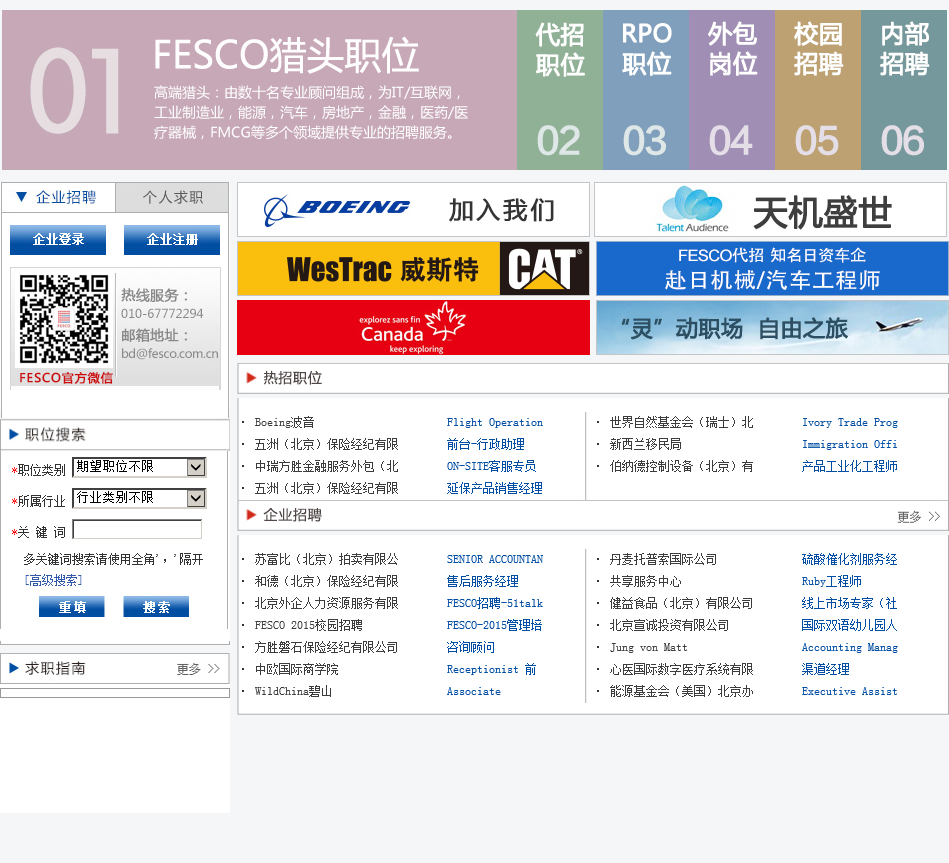Click the blue arrow beside 求职指南

(14, 668)
